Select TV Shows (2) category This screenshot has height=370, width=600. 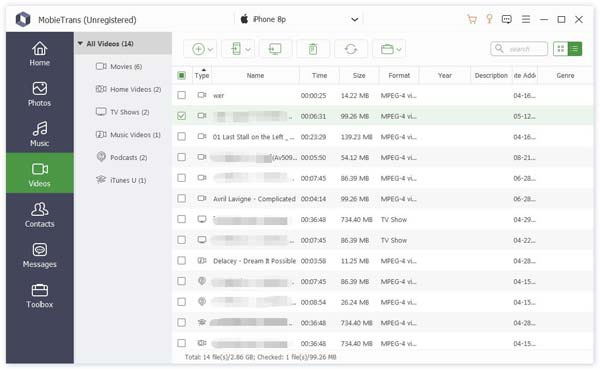pos(122,112)
